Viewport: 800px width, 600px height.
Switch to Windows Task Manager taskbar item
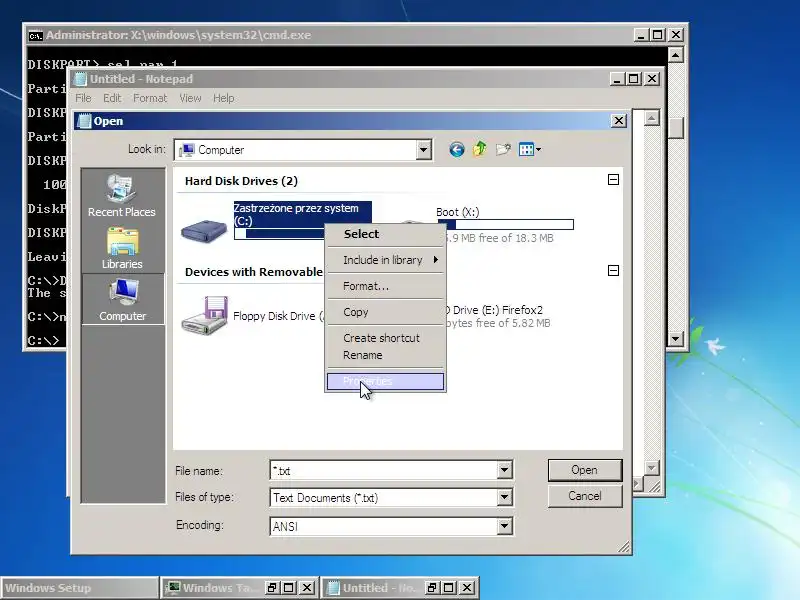pyautogui.click(x=212, y=588)
